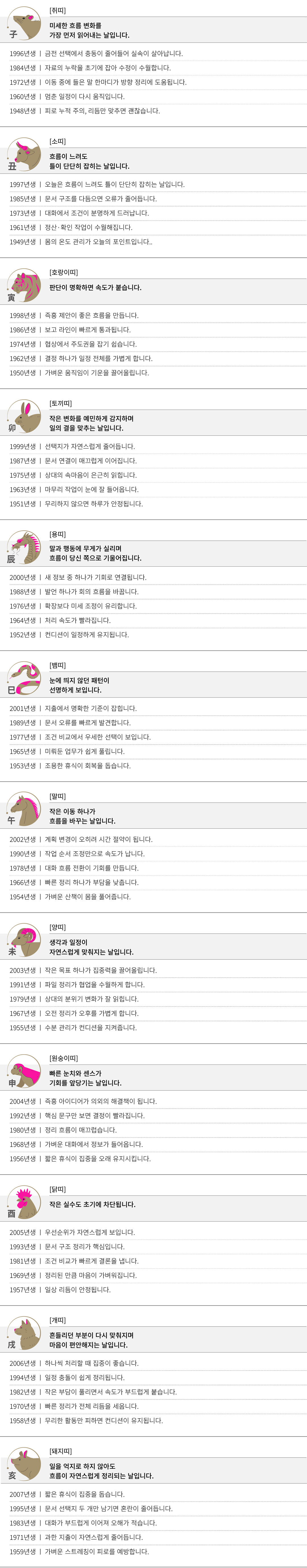307x1568 pixels.
Task: Click the [쥐띠] section heading
Action: point(58,11)
